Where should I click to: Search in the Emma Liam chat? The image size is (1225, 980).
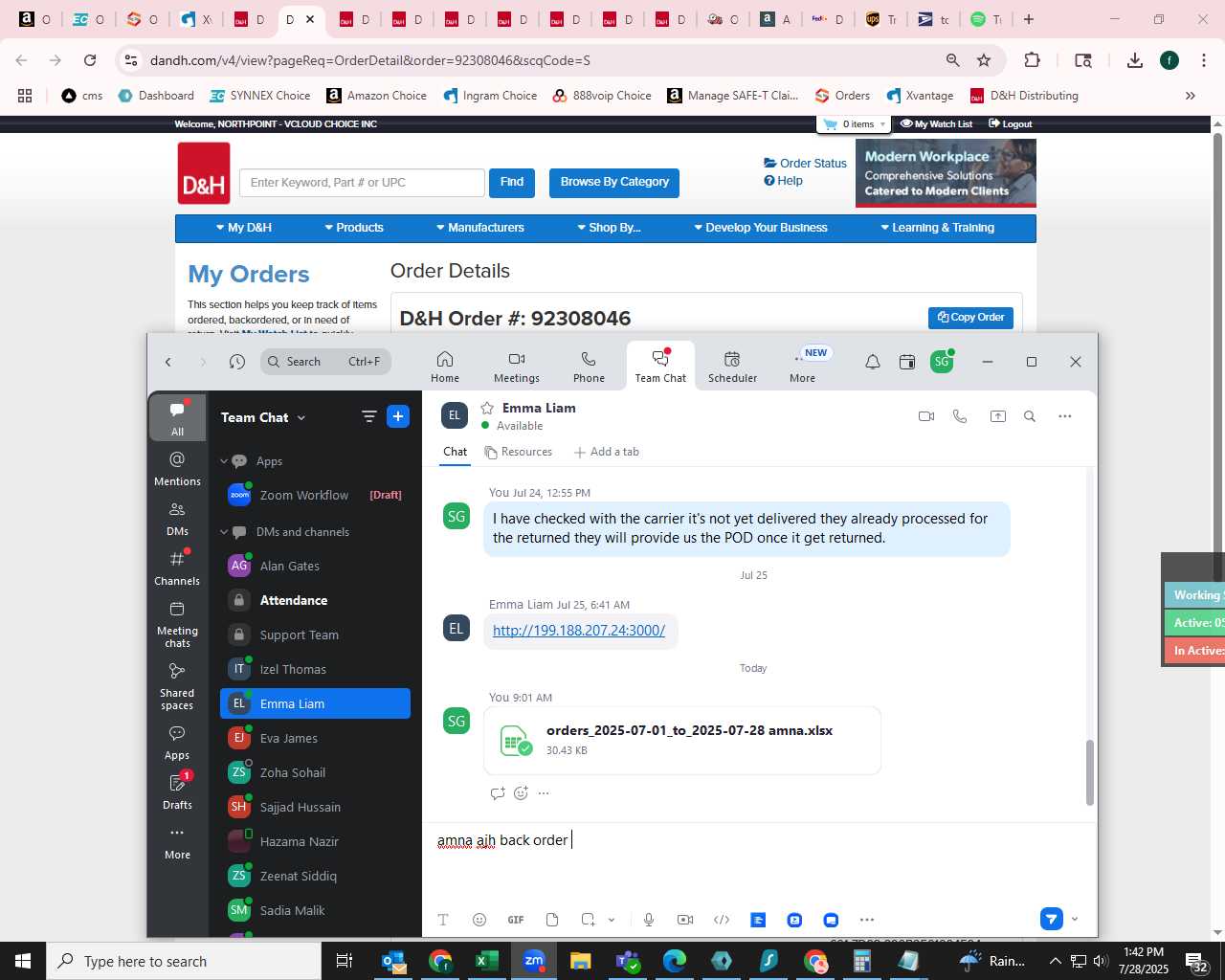[1030, 416]
